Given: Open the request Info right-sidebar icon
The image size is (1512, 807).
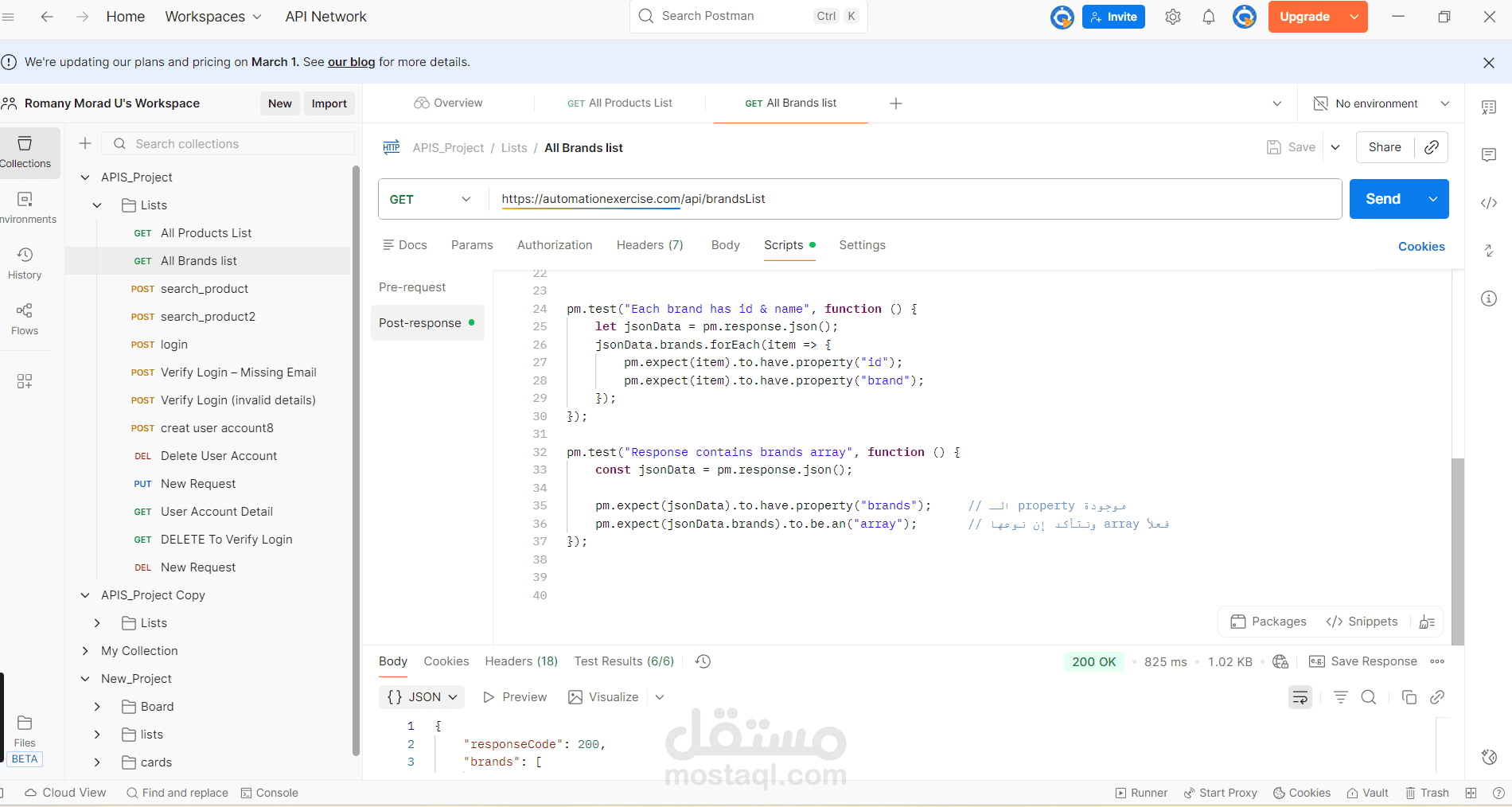Looking at the screenshot, I should 1489,298.
